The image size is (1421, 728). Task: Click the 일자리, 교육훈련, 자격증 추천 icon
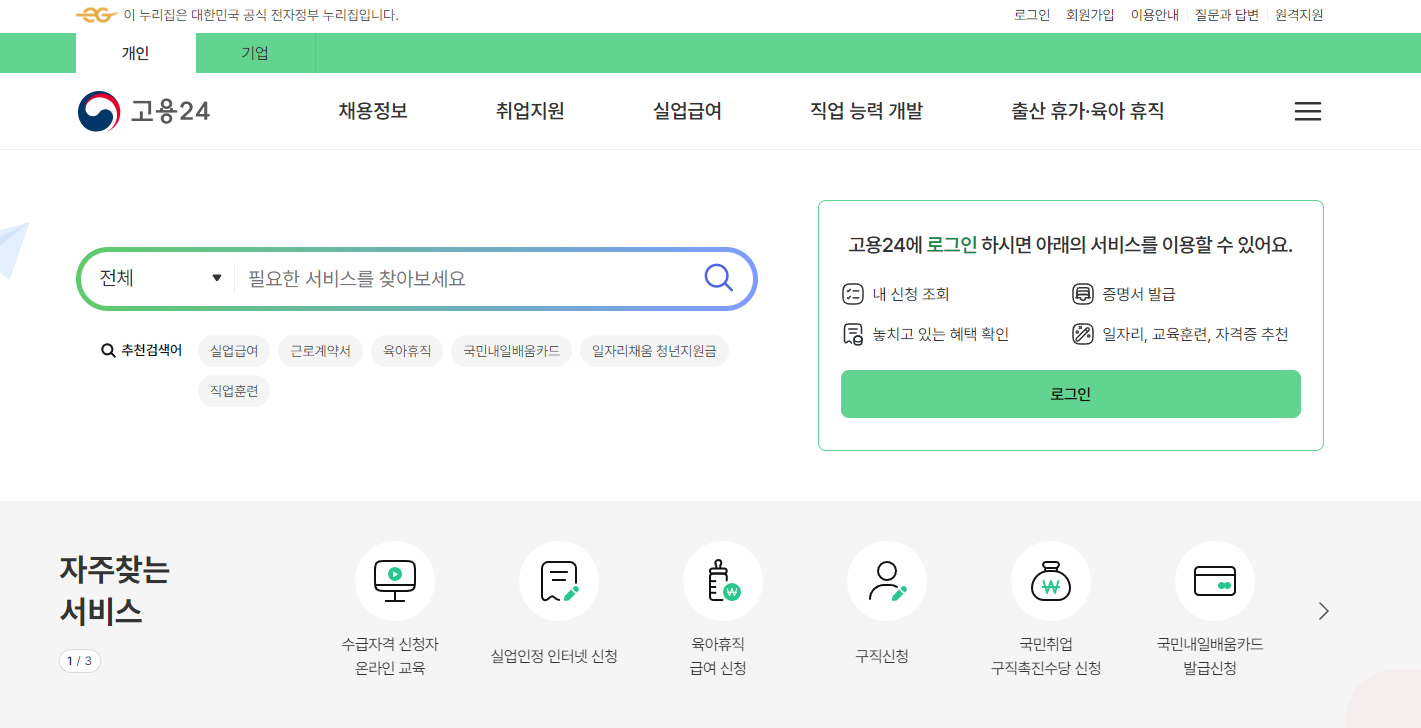click(1082, 334)
